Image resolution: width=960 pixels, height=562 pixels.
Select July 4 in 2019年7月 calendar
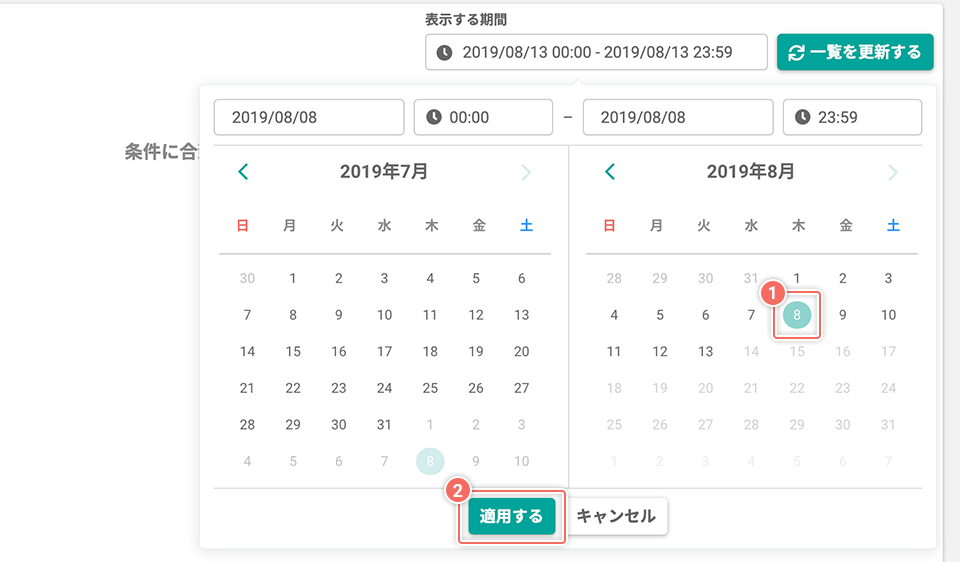(x=430, y=278)
